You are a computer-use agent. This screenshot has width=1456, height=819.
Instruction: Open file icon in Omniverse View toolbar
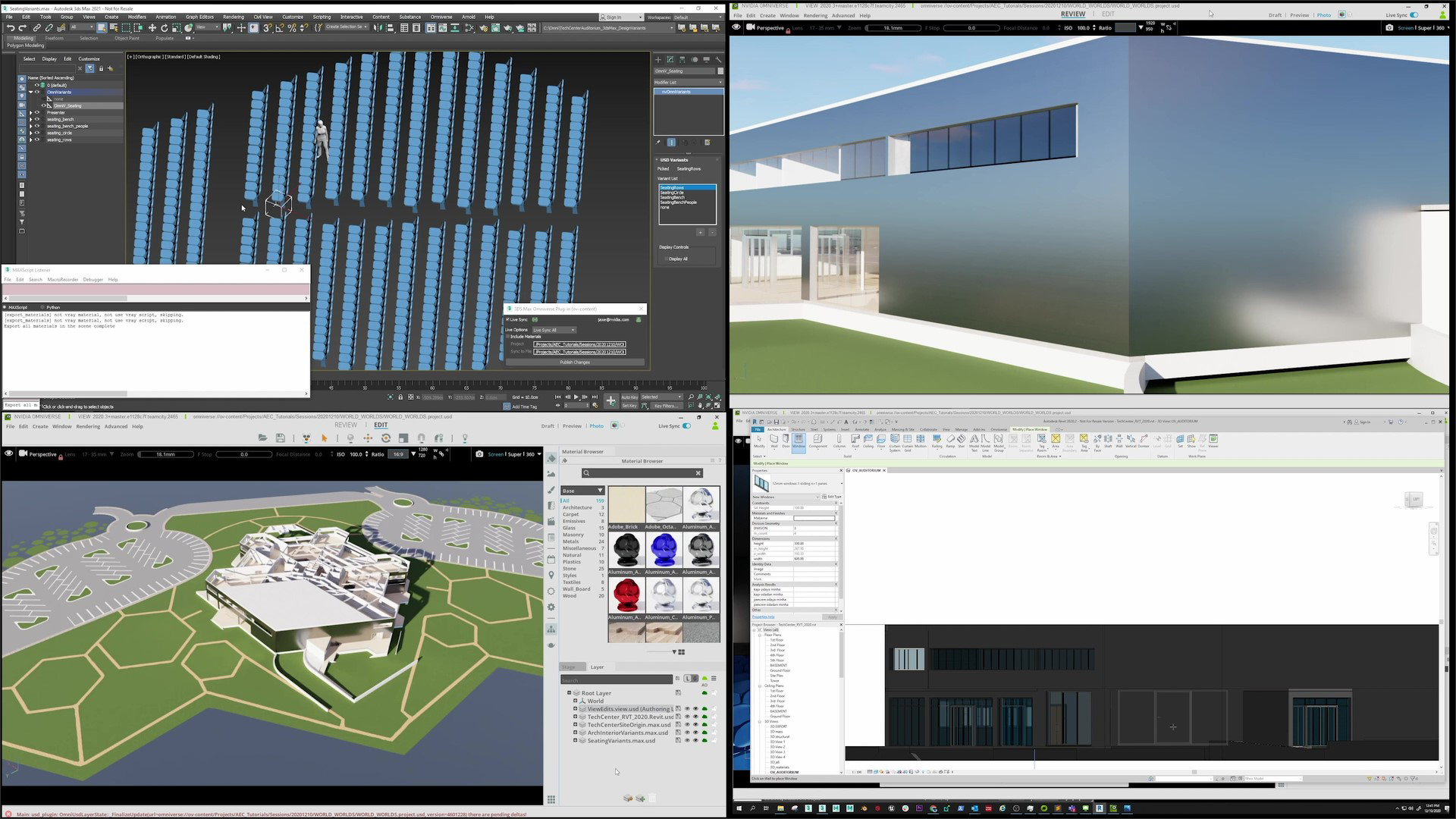tap(262, 438)
